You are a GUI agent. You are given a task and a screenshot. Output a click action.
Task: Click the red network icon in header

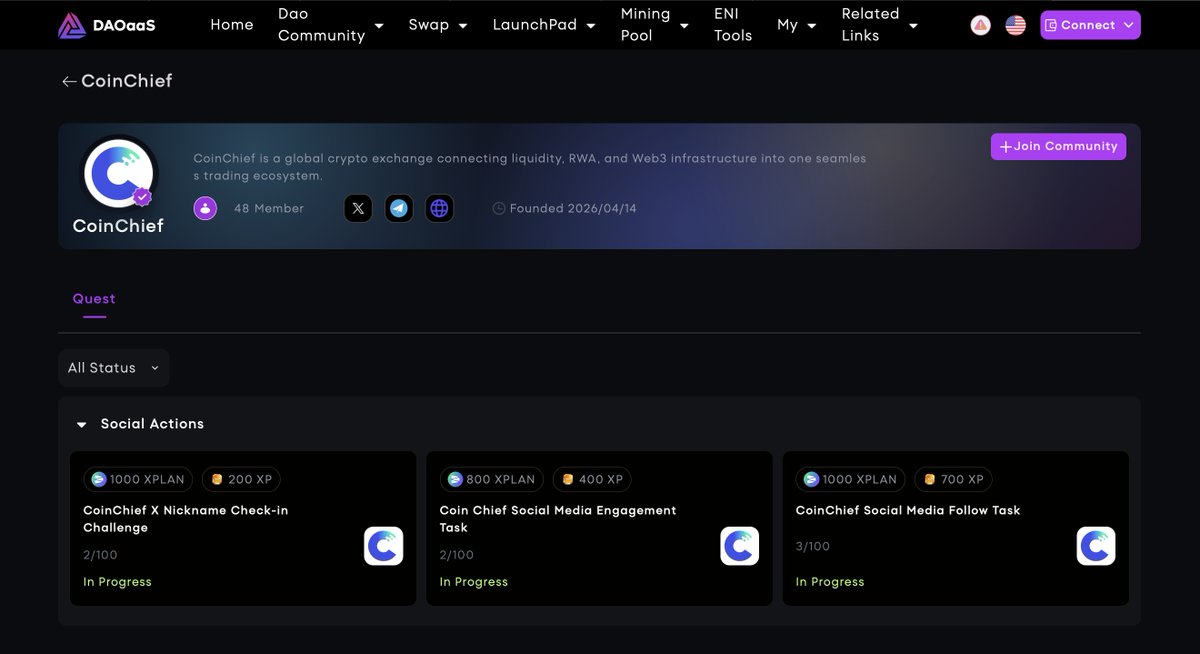pyautogui.click(x=981, y=25)
